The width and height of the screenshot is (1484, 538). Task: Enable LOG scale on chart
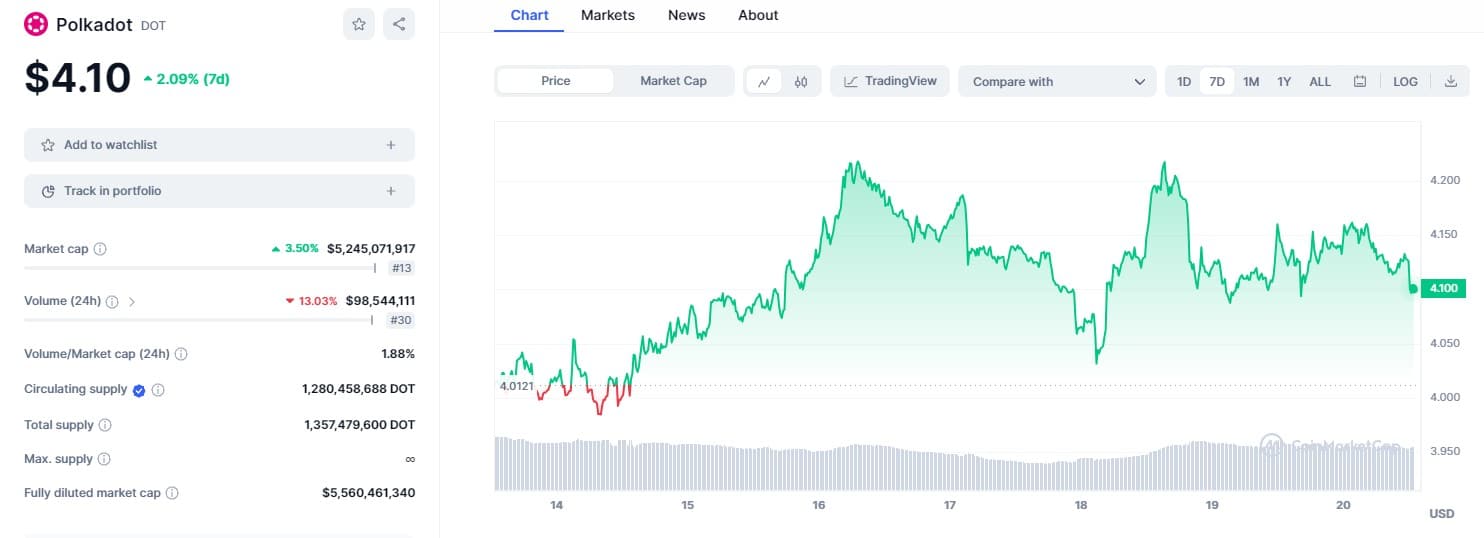pyautogui.click(x=1405, y=82)
